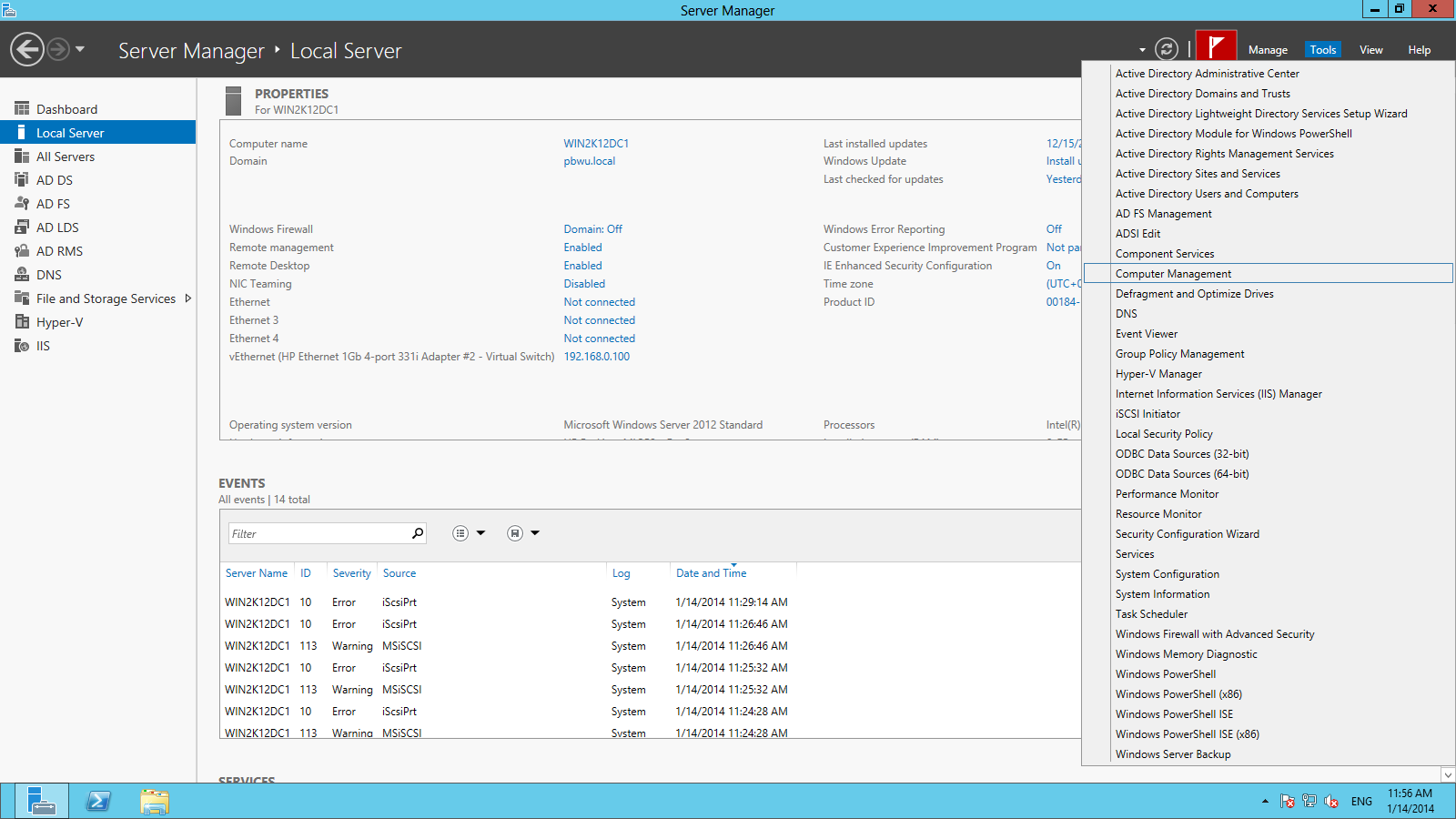
Task: Select Active Directory Users and Computers
Action: coord(1207,194)
